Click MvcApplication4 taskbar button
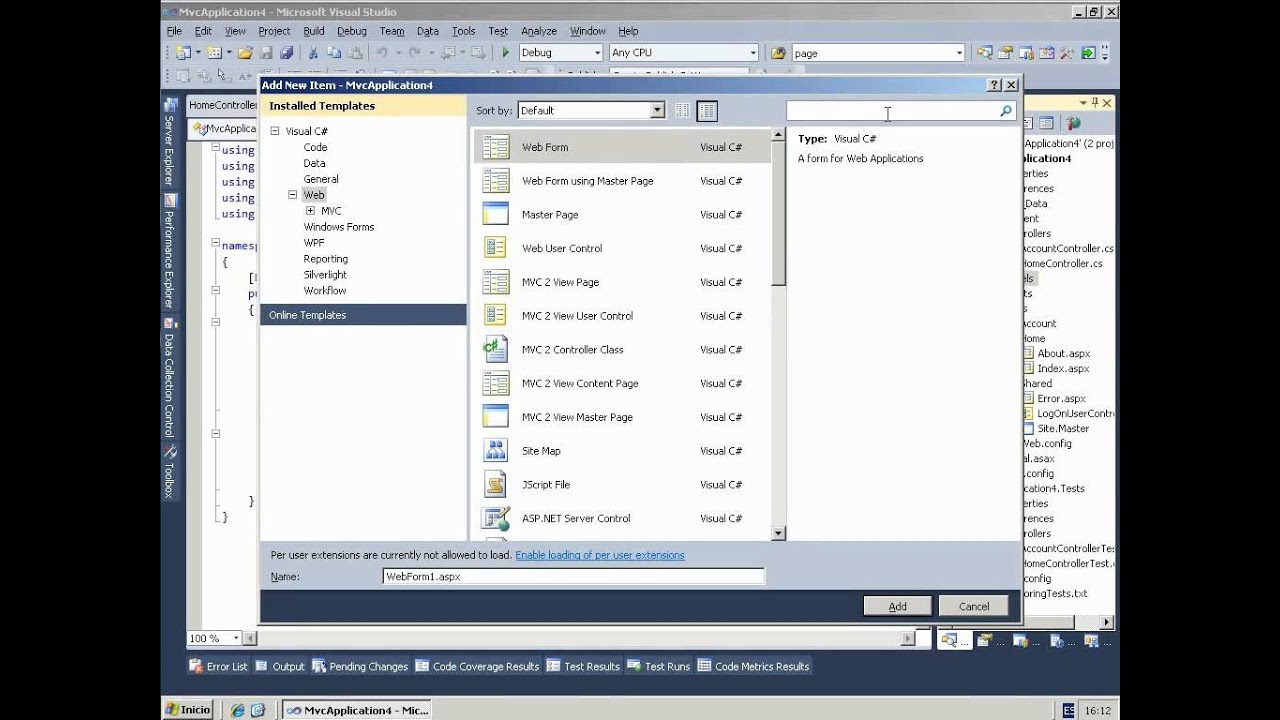 pos(359,710)
